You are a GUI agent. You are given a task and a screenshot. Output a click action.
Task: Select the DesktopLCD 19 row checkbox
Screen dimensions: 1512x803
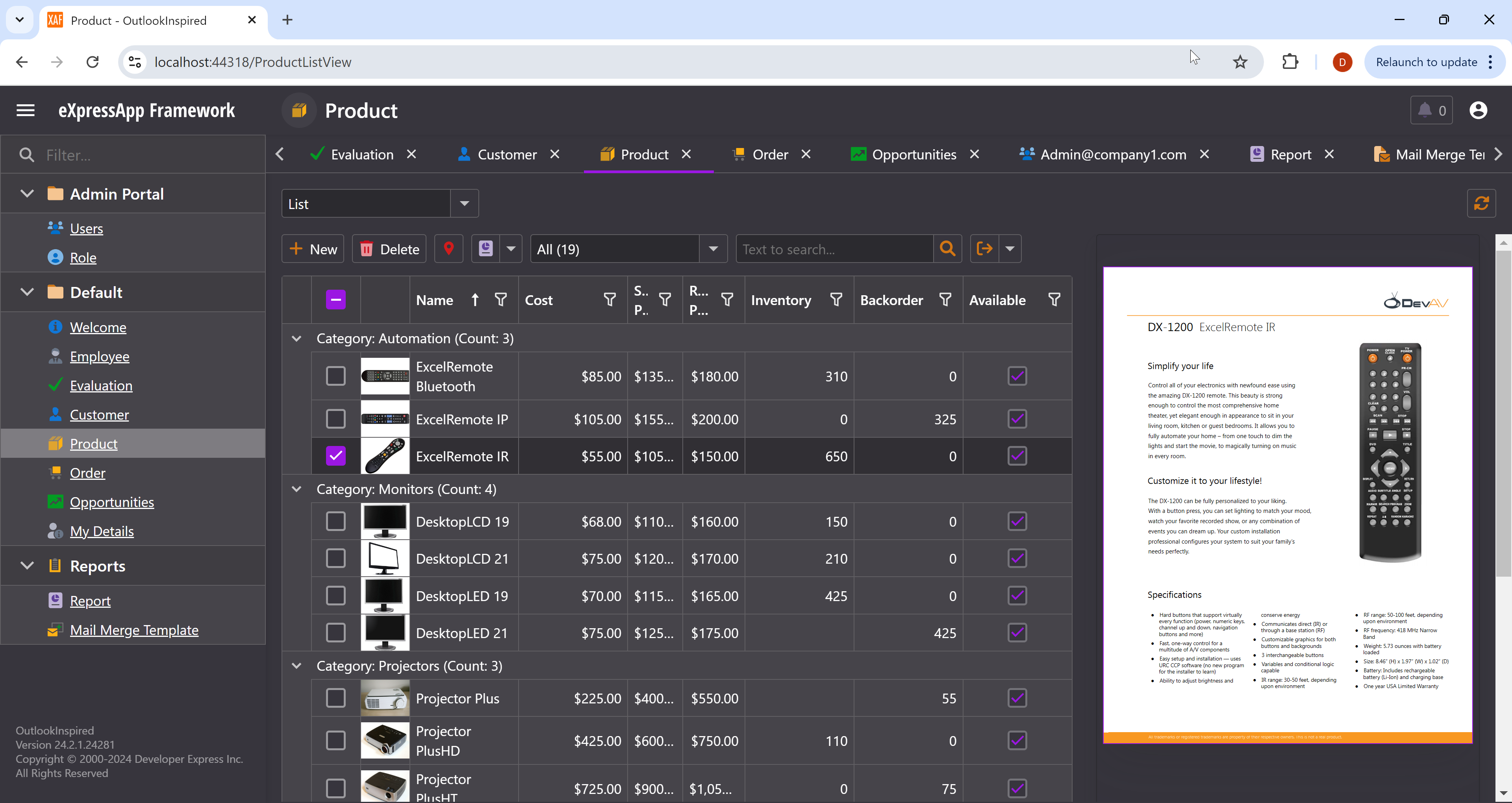tap(336, 521)
